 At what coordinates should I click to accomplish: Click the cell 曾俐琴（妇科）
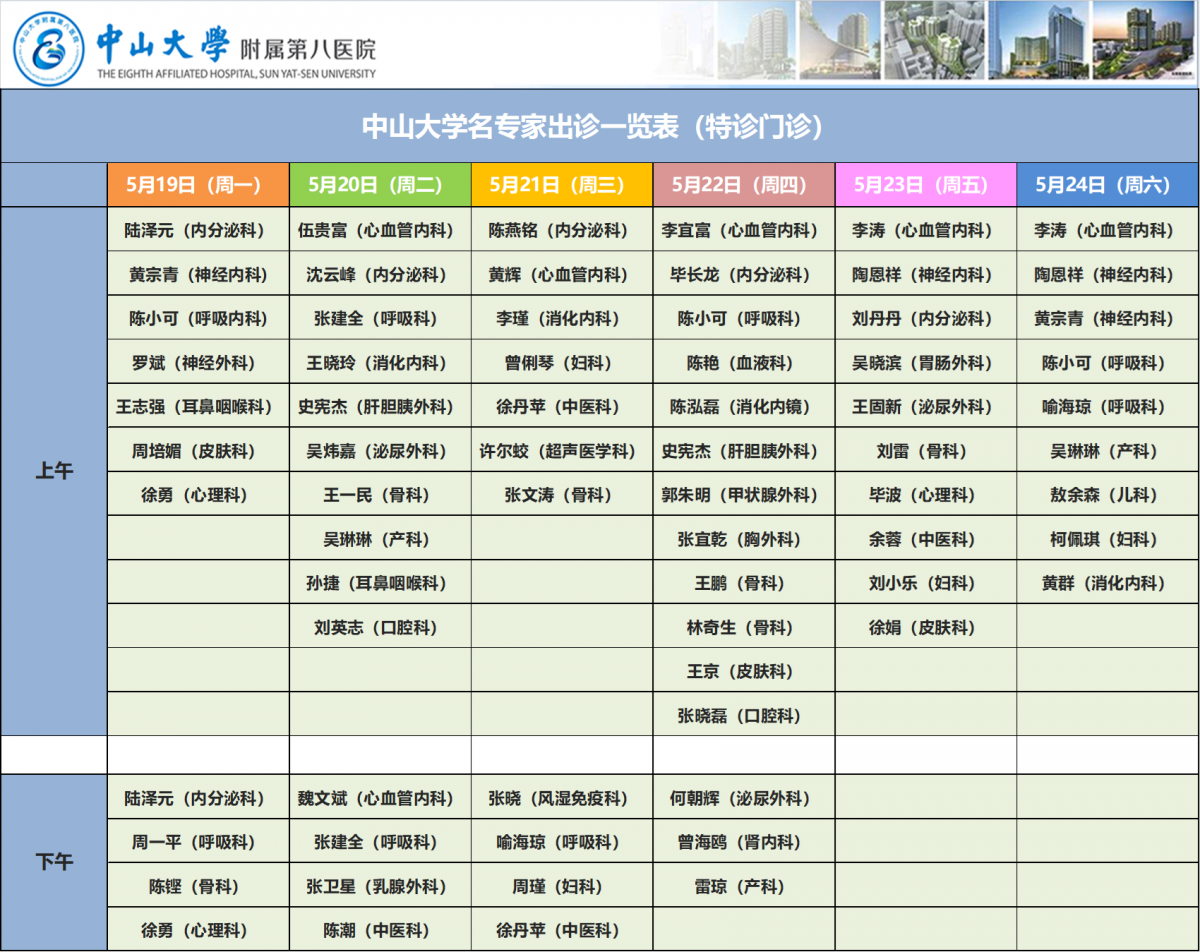tap(562, 363)
